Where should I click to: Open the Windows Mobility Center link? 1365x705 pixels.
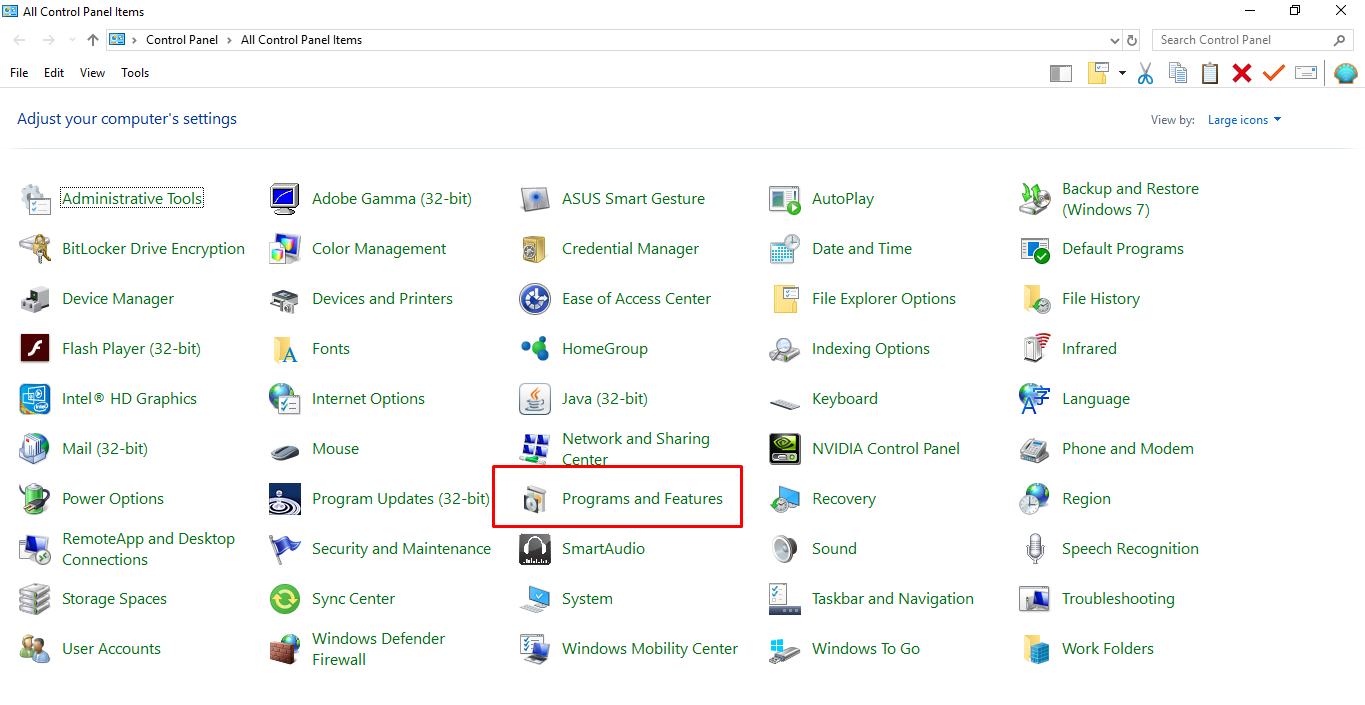[650, 649]
